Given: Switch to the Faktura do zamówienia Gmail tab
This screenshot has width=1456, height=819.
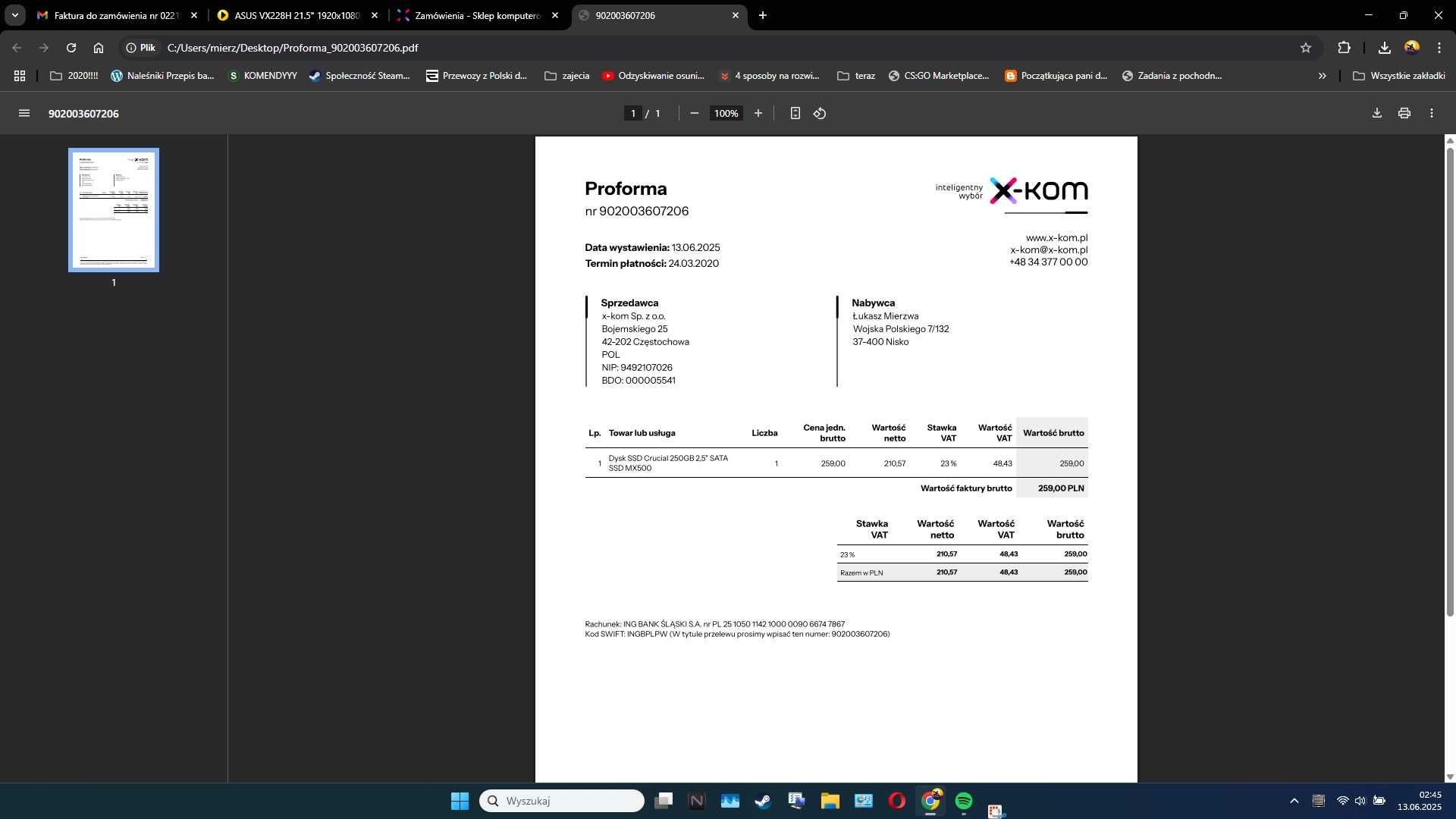Looking at the screenshot, I should [x=117, y=15].
